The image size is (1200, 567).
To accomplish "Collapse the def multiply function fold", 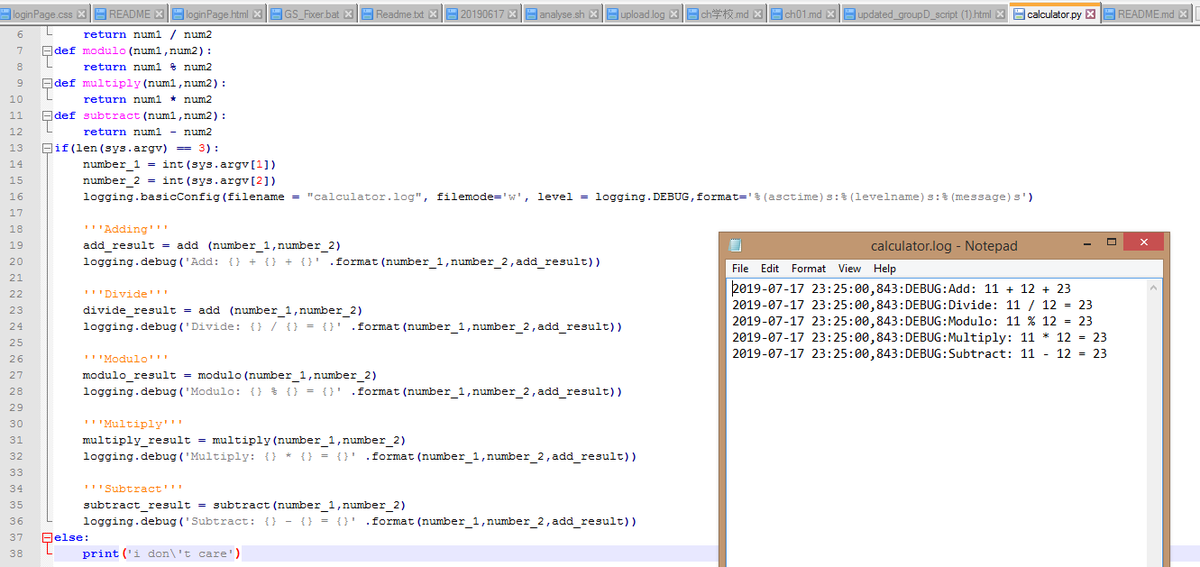I will (46, 83).
